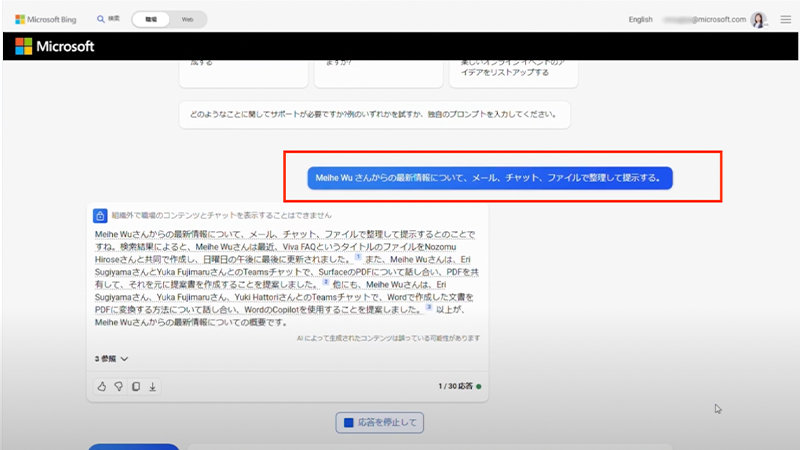Screen dimensions: 800x450
Task: Open citation footnote 3 in the response
Action: [x=428, y=308]
